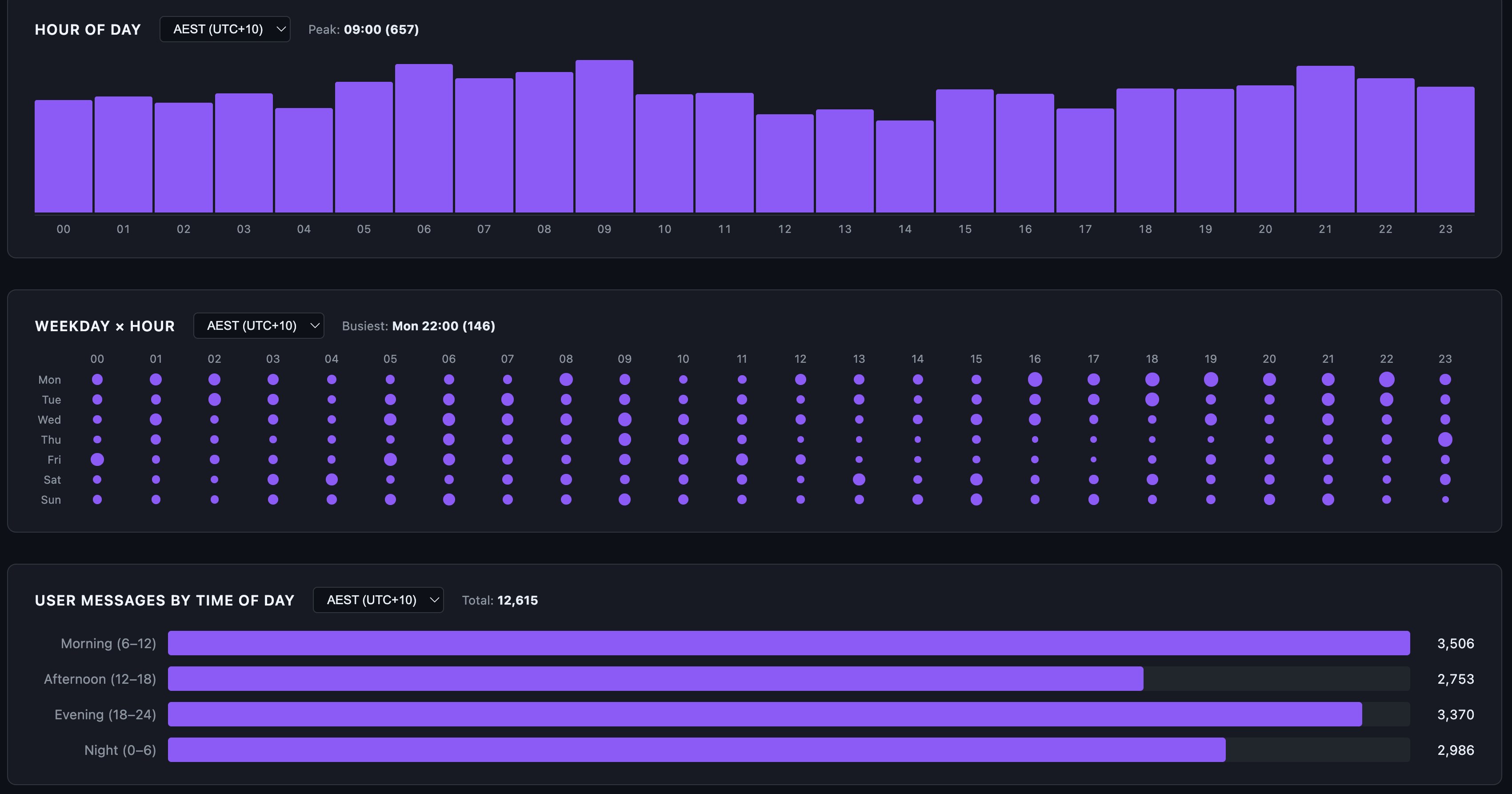Screen dimensions: 1512x794
Task: Click the Fri 00:00 dot
Action: [x=97, y=459]
